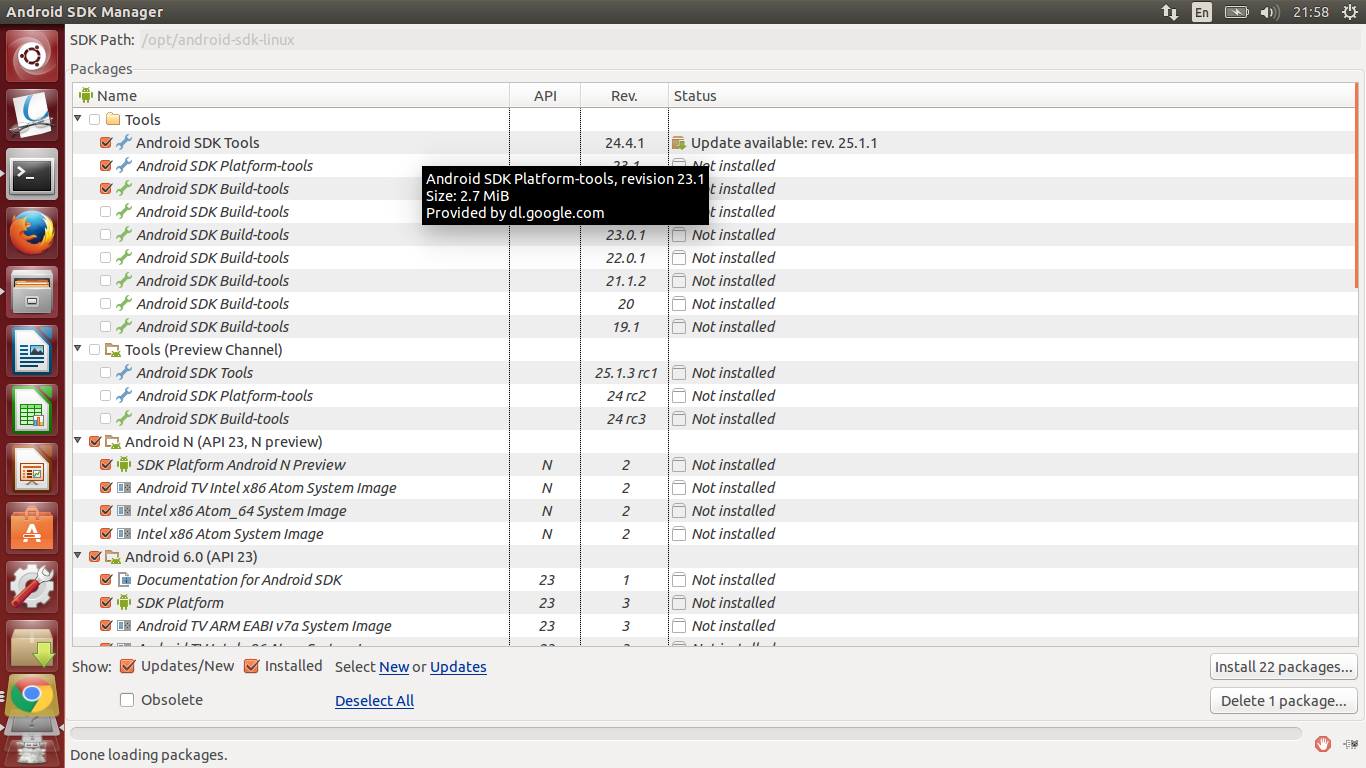The image size is (1366, 768).
Task: Click green wrench icon of Build-tools 23.0.1
Action: click(124, 234)
